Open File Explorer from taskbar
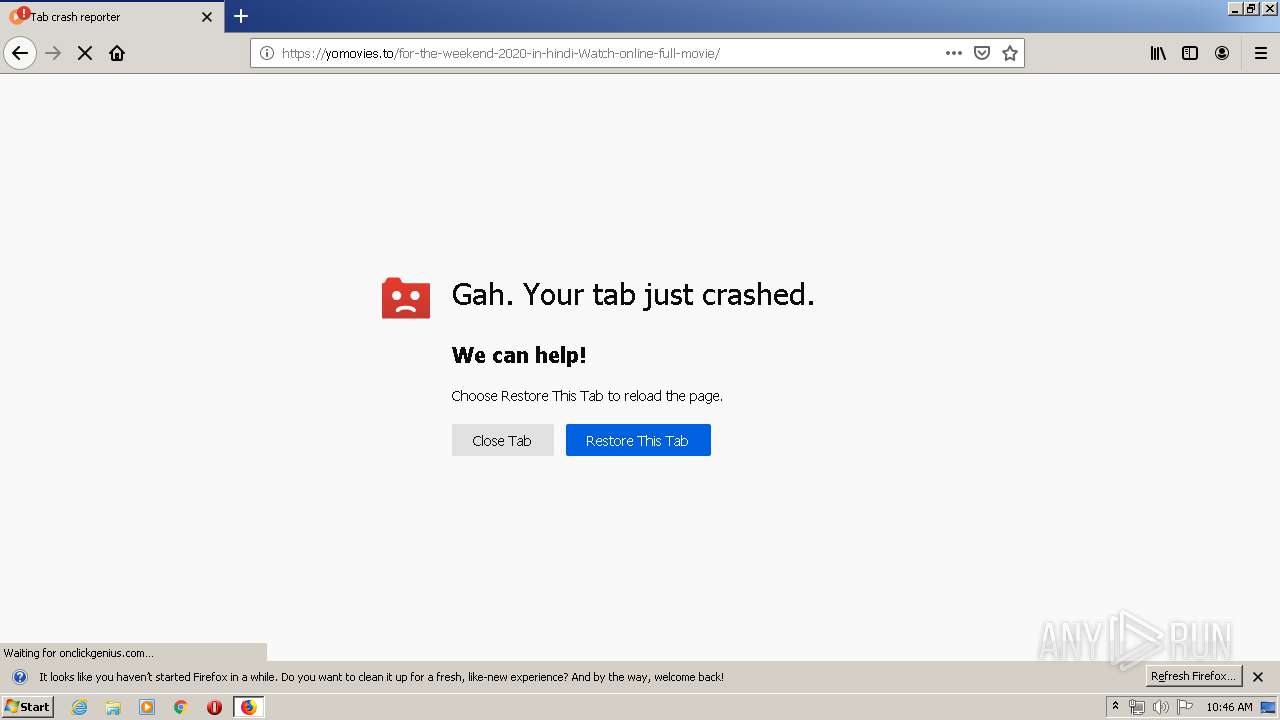 click(113, 707)
